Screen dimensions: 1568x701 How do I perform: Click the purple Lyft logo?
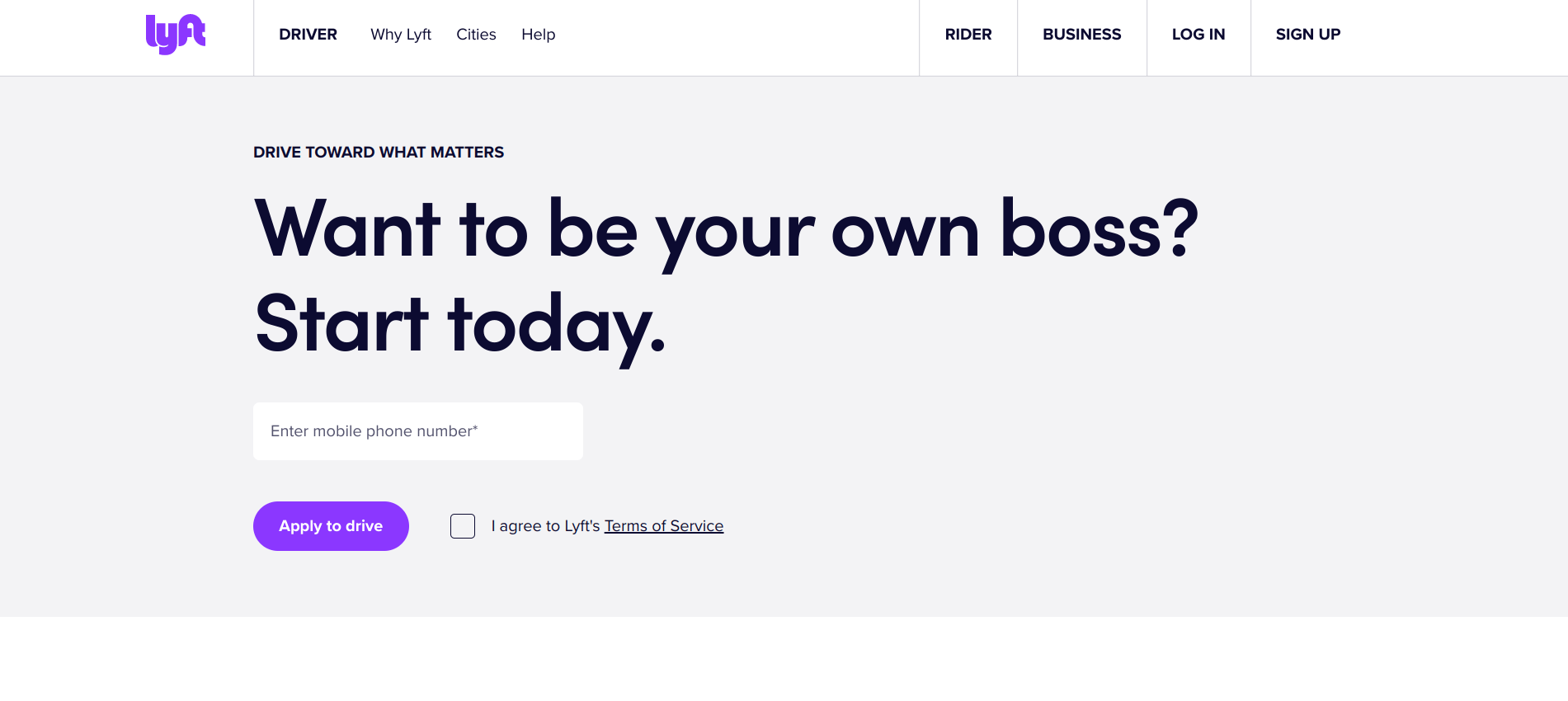tap(175, 35)
